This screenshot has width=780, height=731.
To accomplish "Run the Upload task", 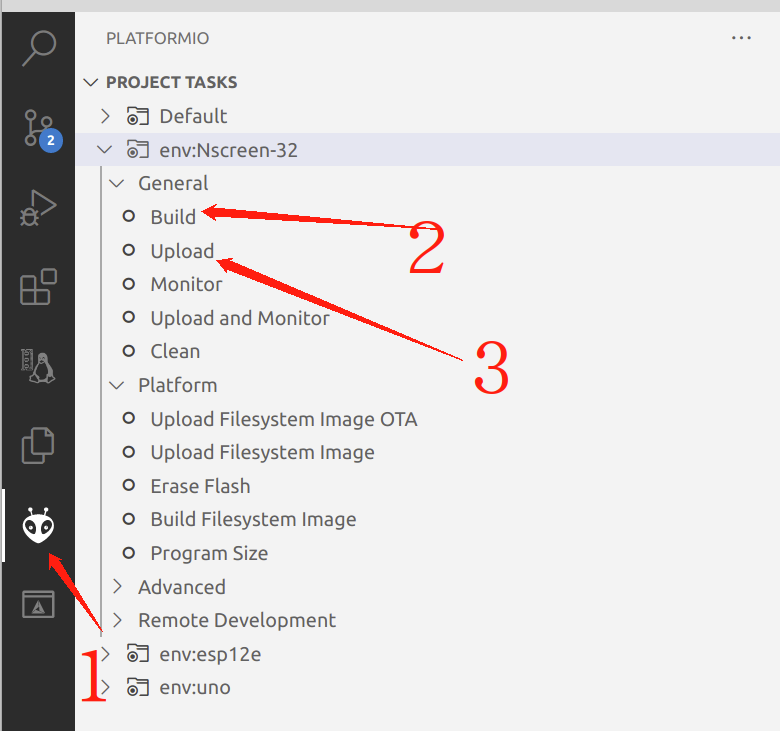I will [x=182, y=250].
